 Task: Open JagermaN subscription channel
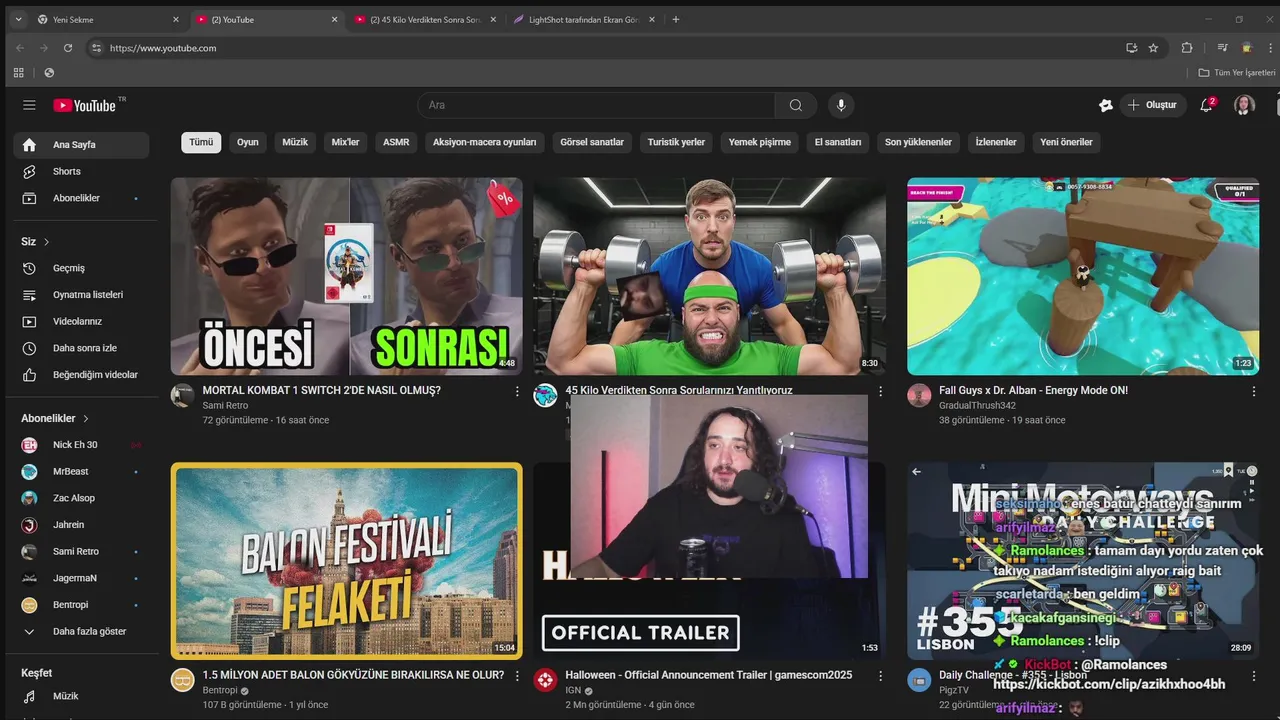[x=81, y=578]
